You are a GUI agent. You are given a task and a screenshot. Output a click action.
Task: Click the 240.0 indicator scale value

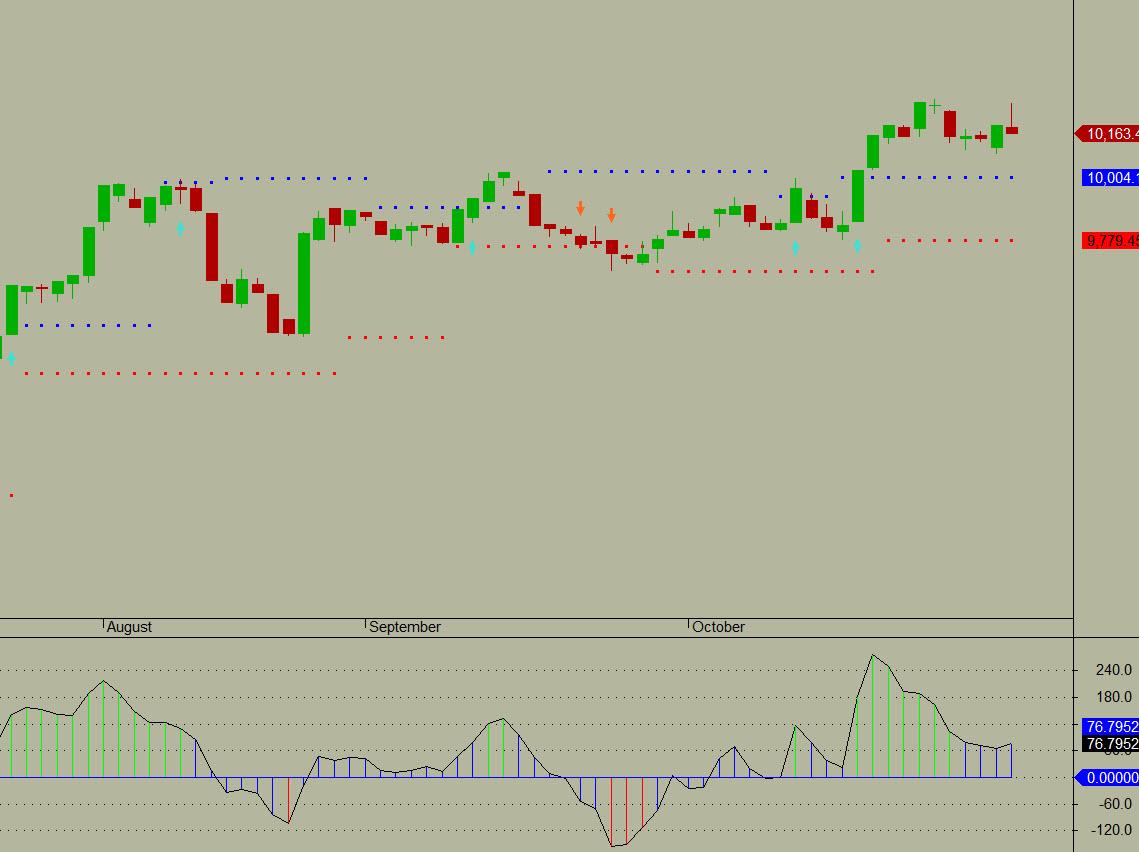coord(1114,670)
